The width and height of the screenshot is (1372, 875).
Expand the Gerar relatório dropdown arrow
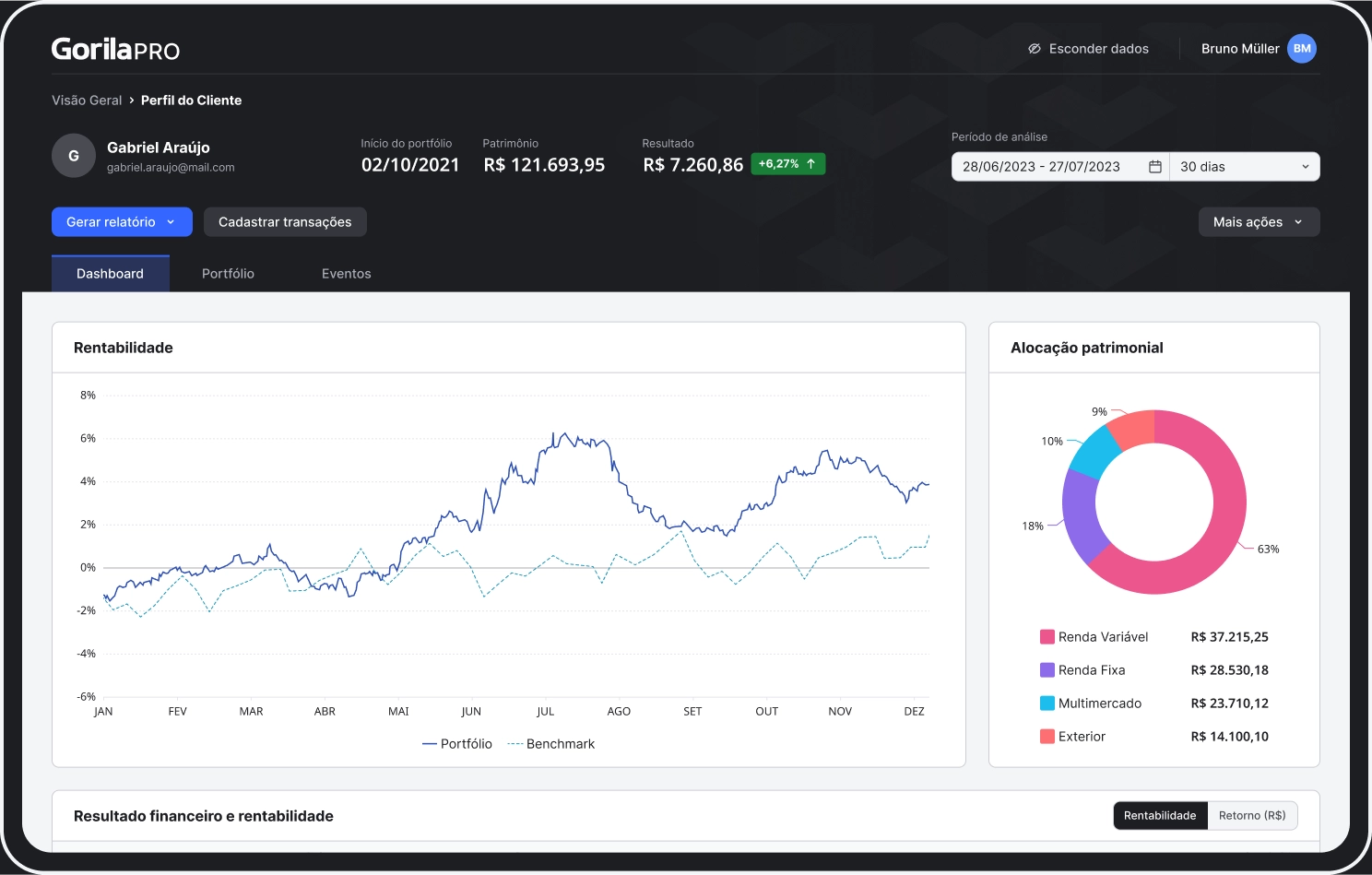(x=171, y=222)
